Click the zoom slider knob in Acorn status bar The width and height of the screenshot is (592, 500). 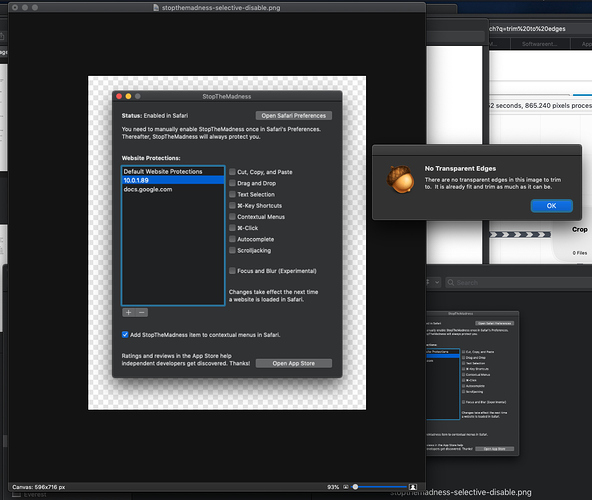click(355, 487)
